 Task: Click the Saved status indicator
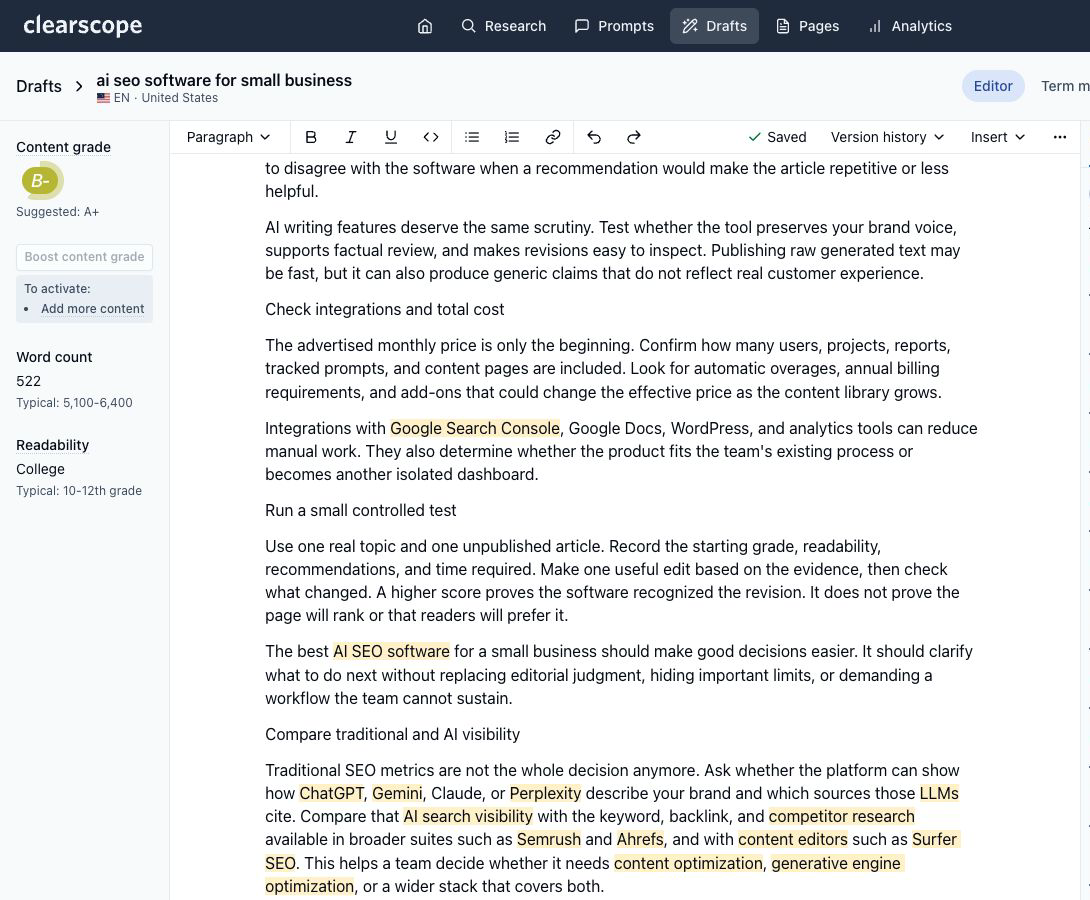pos(777,137)
